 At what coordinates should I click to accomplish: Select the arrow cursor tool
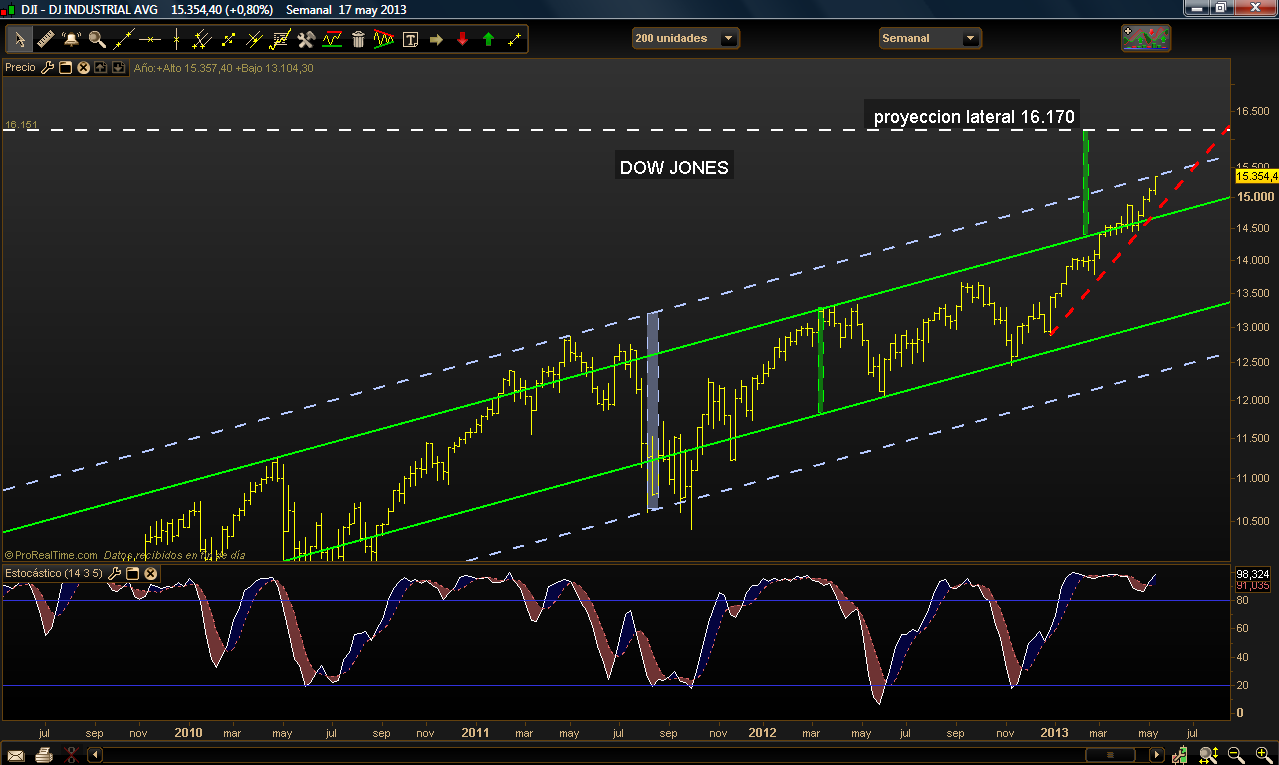tap(20, 40)
